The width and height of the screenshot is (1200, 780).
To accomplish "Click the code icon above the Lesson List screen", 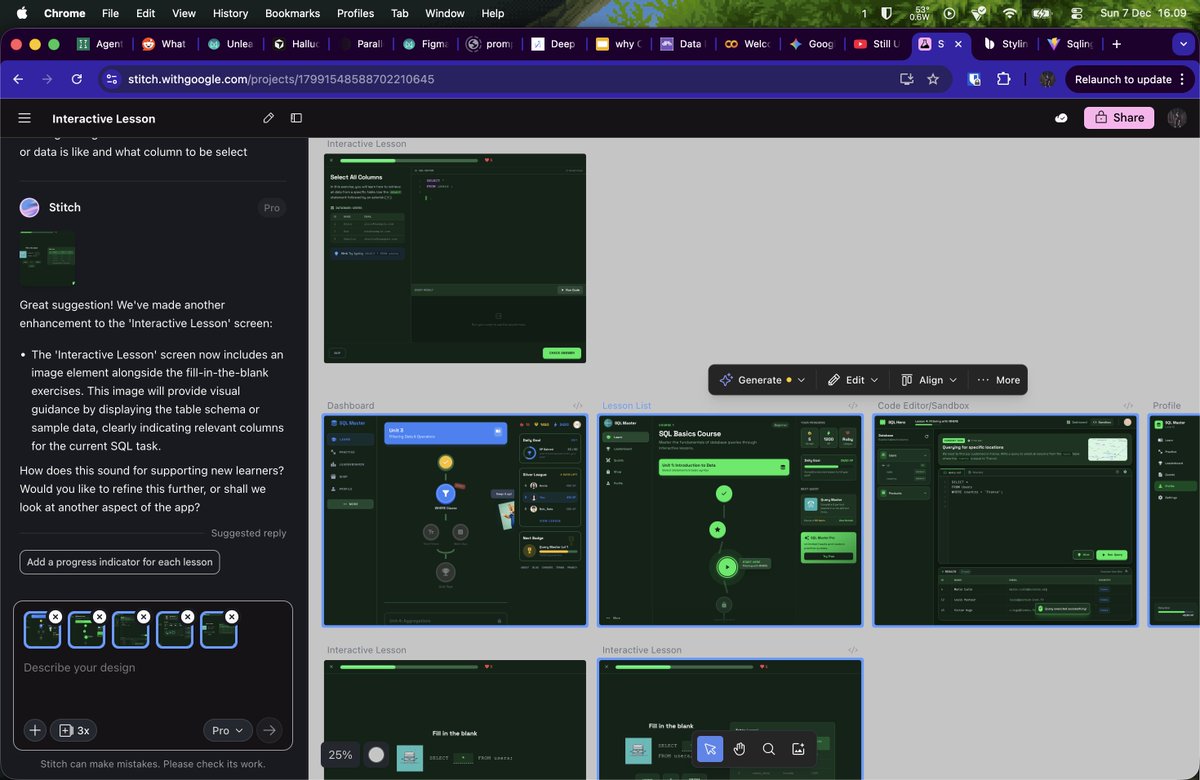I will pos(852,406).
